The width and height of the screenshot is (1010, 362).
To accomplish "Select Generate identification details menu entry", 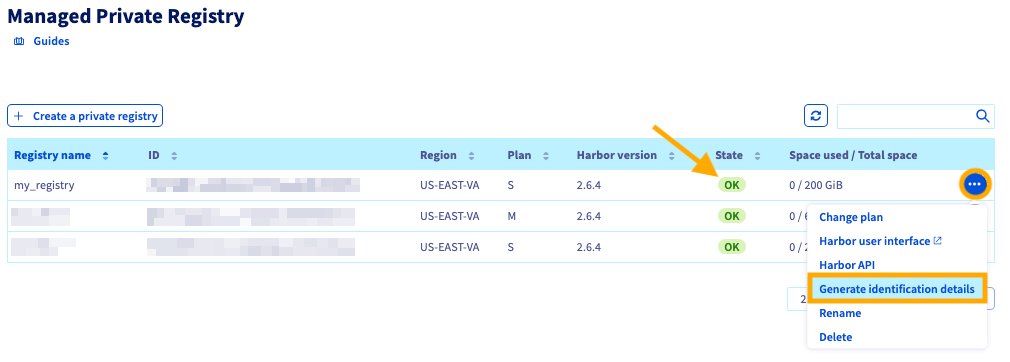I will tap(897, 289).
